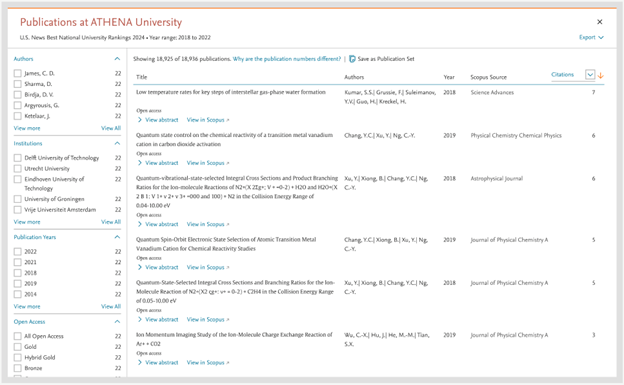Check the Ketelaar, J. author filter
This screenshot has height=385, width=624.
18,116
